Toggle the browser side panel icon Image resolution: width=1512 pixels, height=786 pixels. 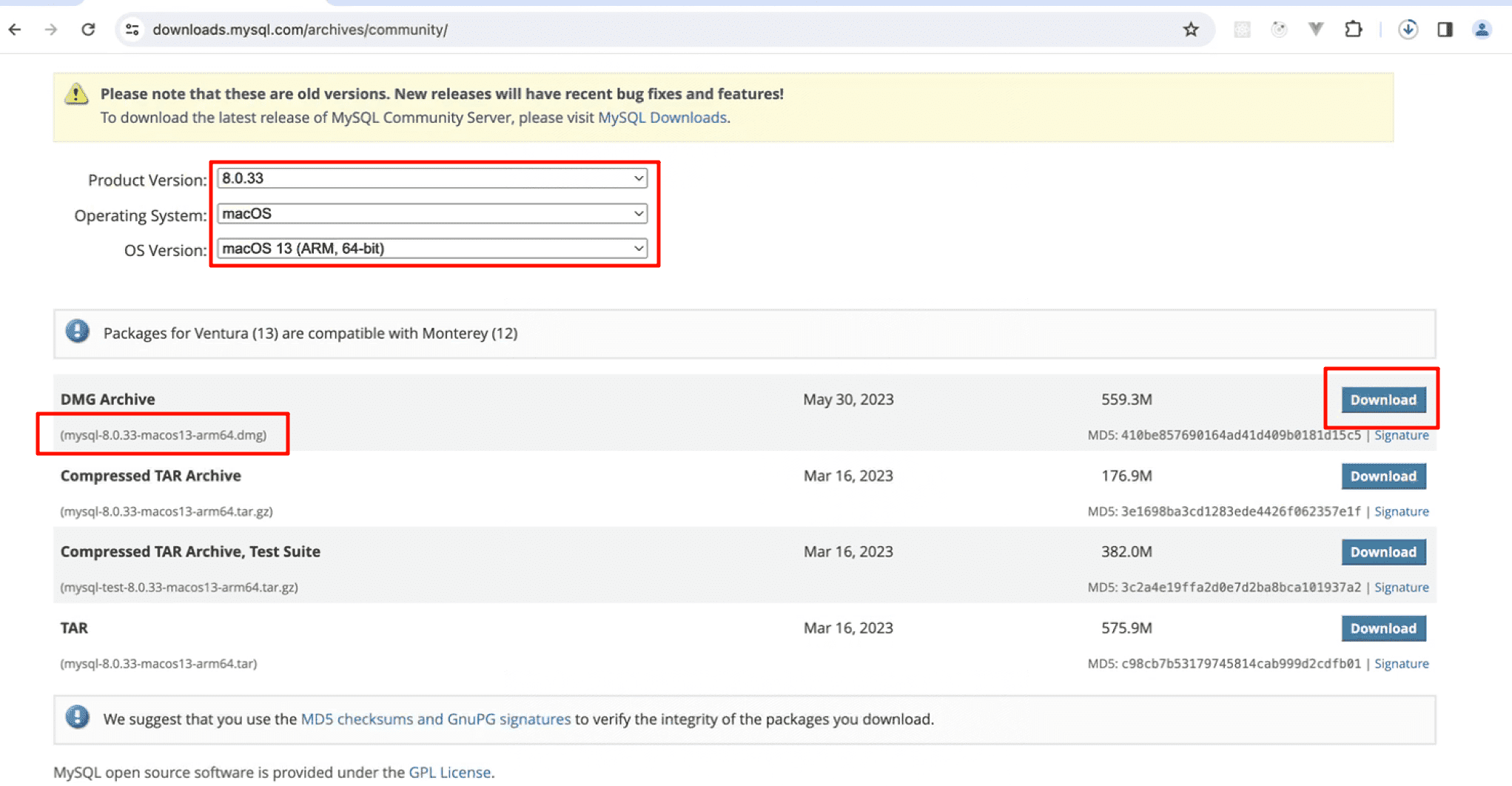click(1445, 30)
